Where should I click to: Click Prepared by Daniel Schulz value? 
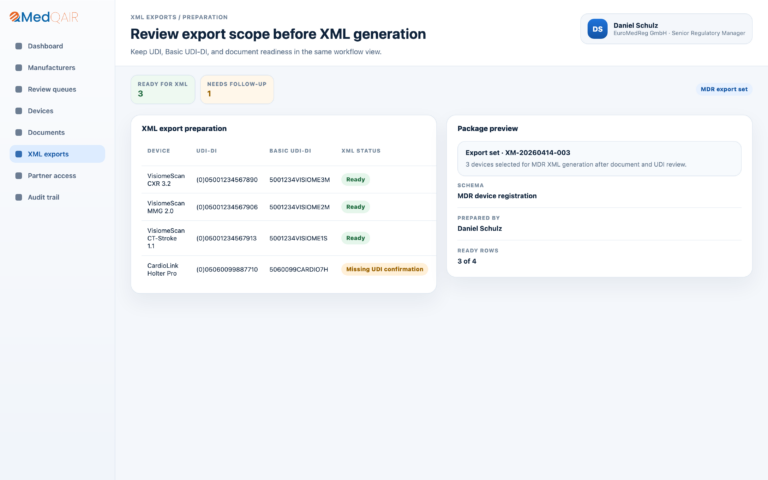480,229
